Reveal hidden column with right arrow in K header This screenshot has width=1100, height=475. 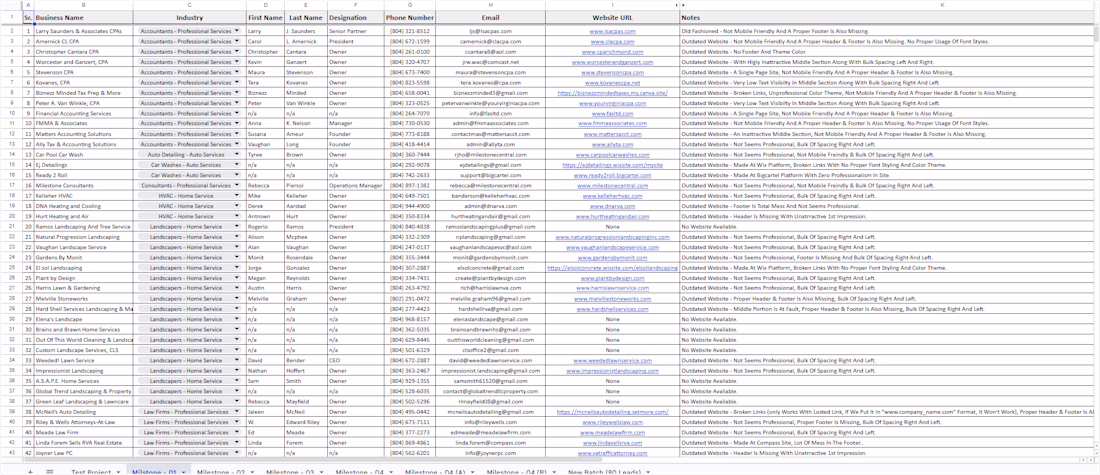683,5
